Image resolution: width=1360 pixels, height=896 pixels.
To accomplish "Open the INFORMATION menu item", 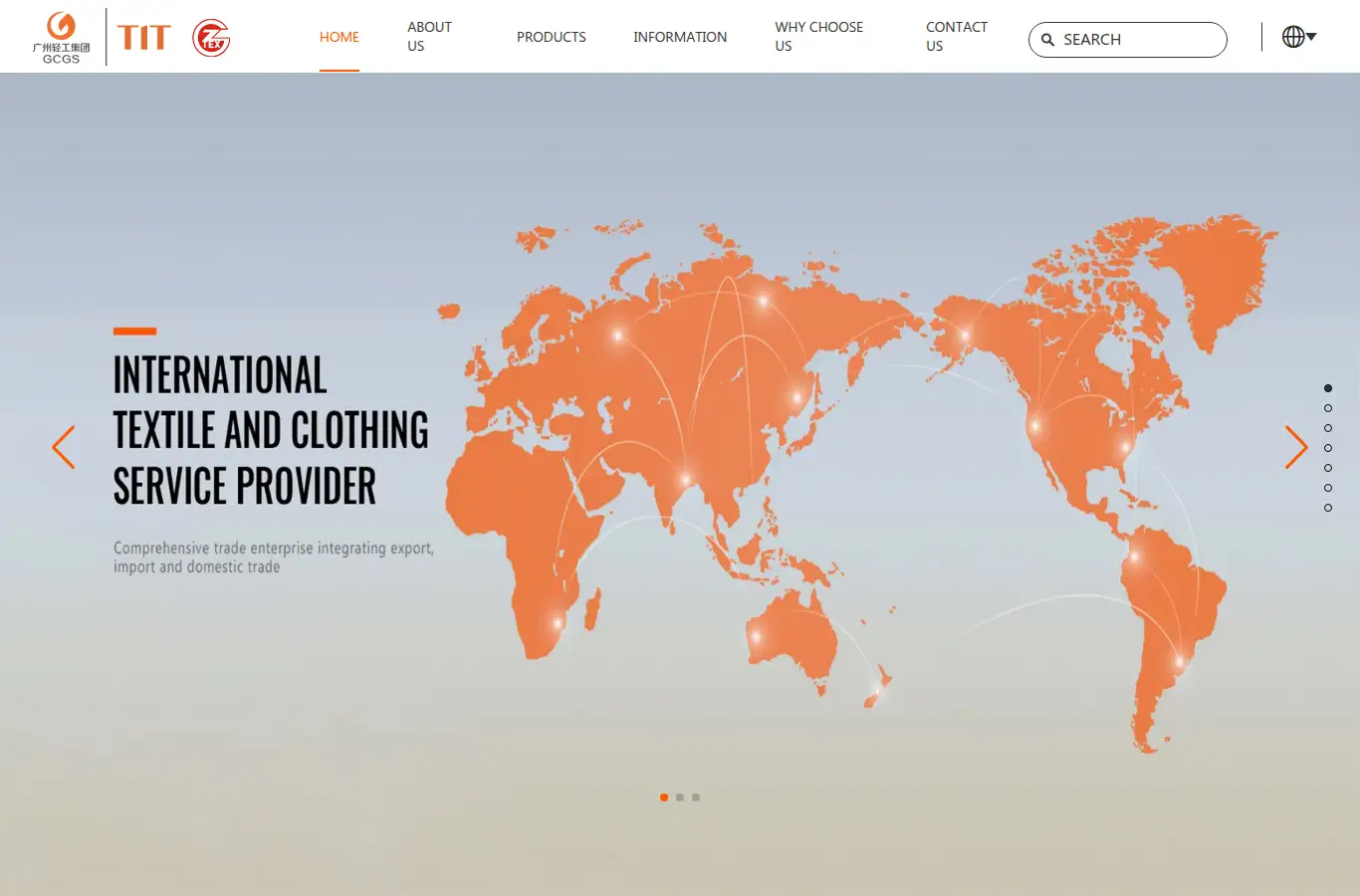I will (x=680, y=37).
